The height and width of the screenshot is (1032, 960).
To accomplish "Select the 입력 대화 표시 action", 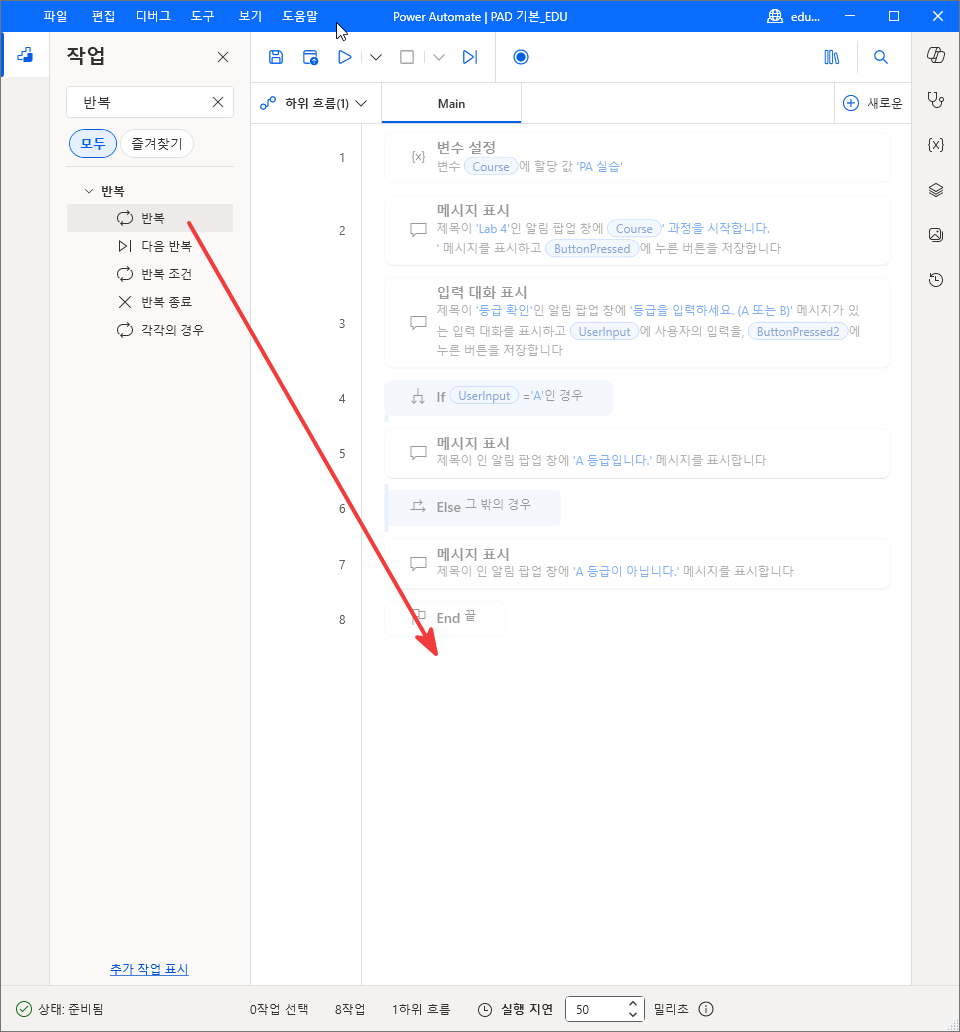I will (637, 323).
